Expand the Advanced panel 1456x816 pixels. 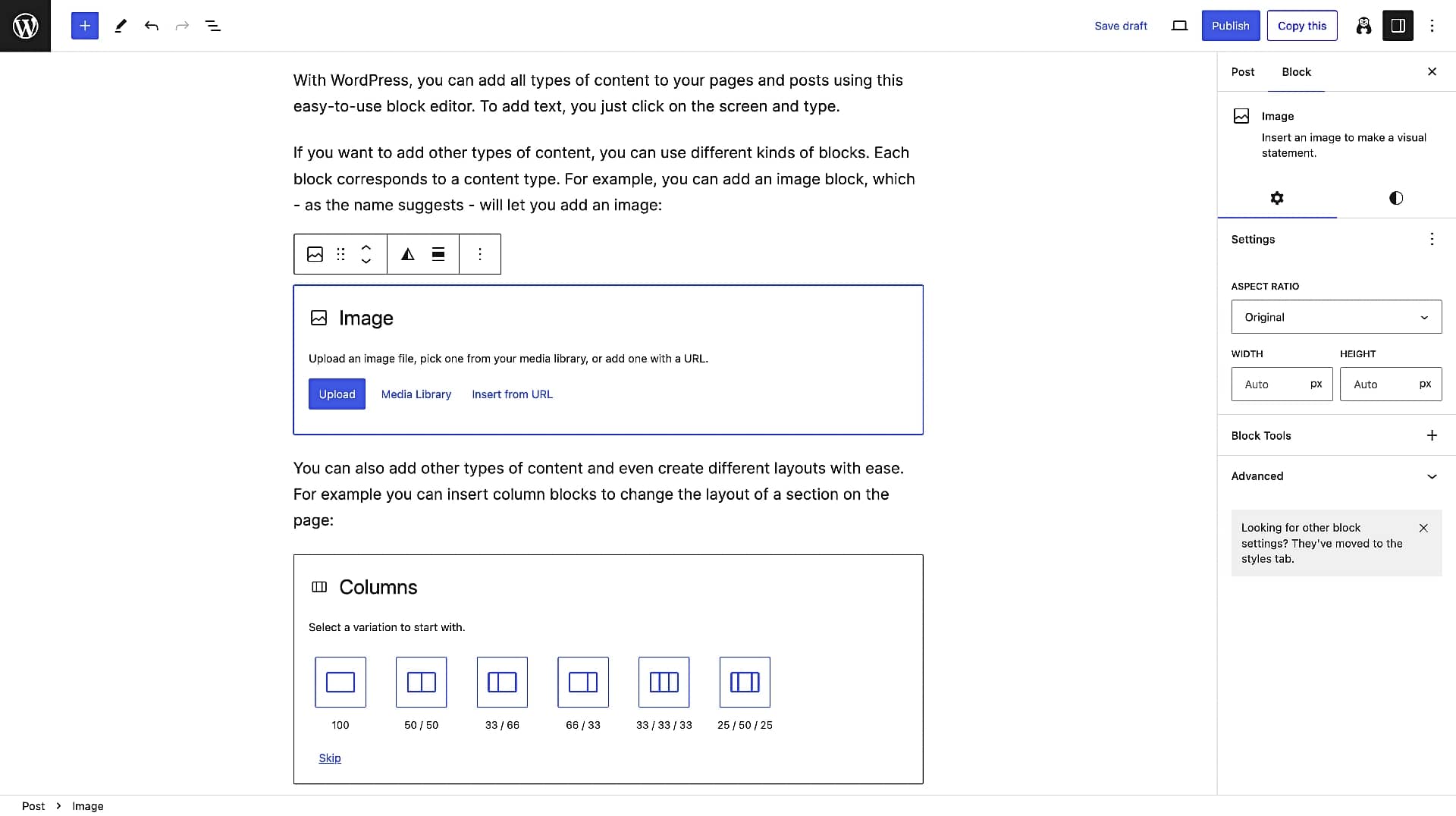(x=1336, y=476)
